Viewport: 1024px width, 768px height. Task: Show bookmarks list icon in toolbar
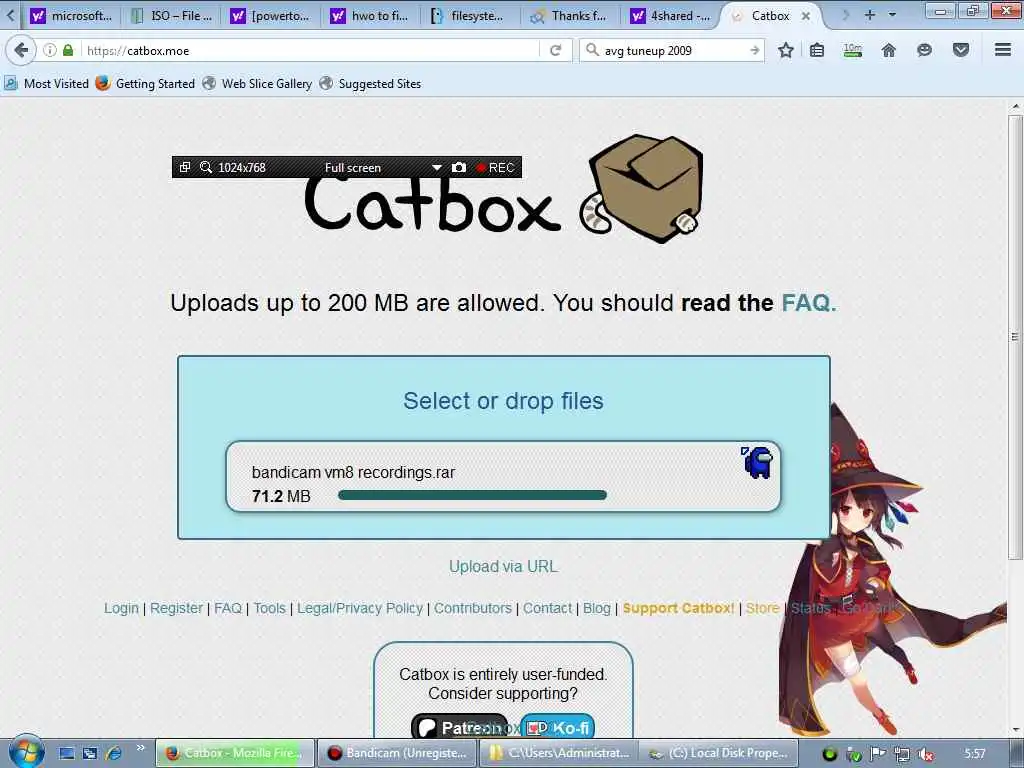tap(817, 50)
